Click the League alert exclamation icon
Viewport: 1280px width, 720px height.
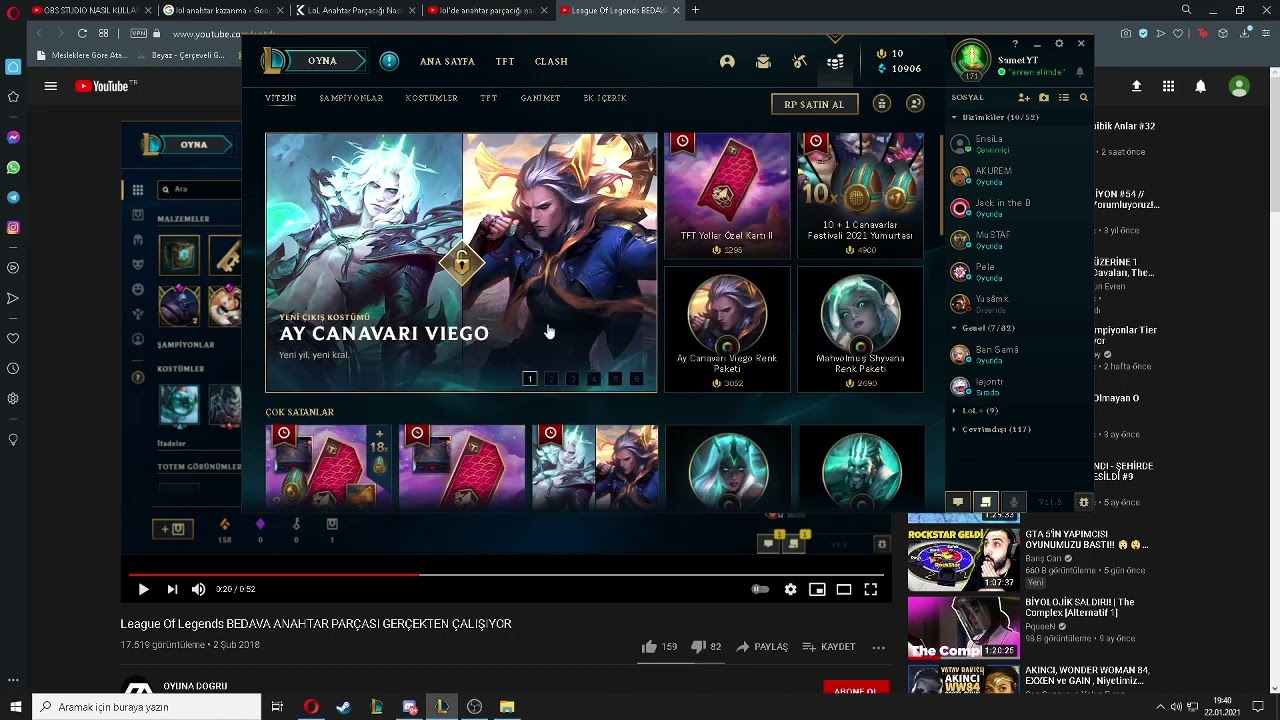click(x=389, y=61)
